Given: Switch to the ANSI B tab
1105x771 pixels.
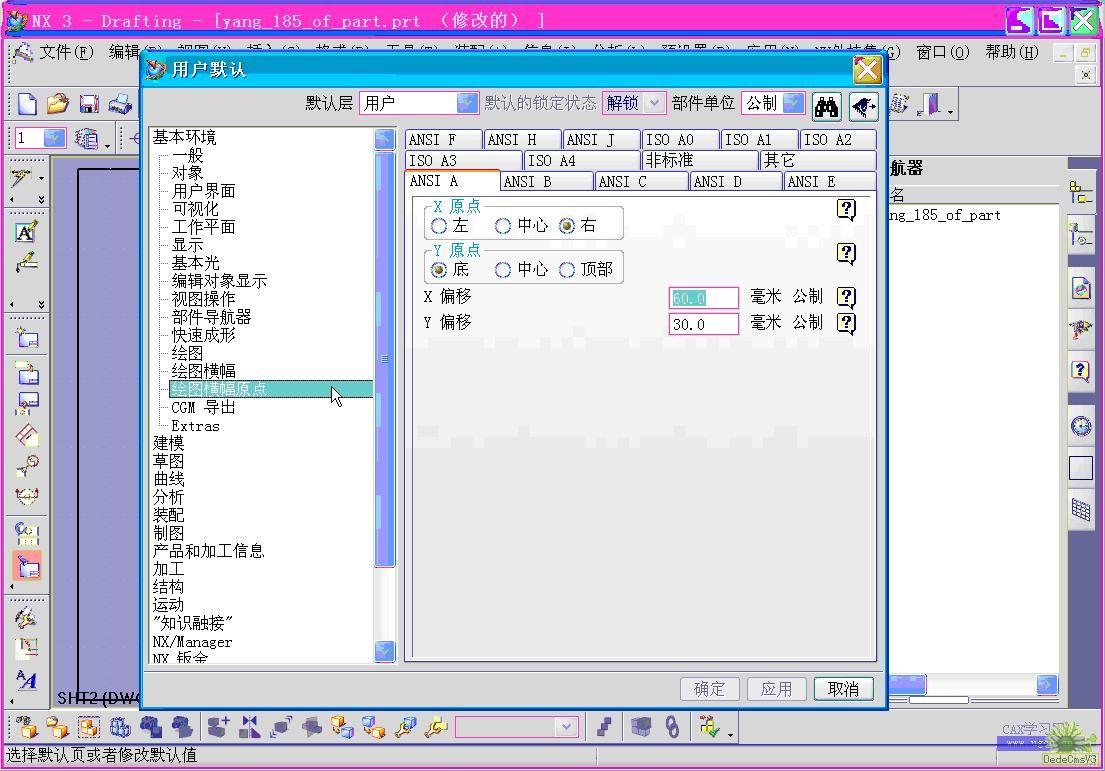Looking at the screenshot, I should point(544,182).
